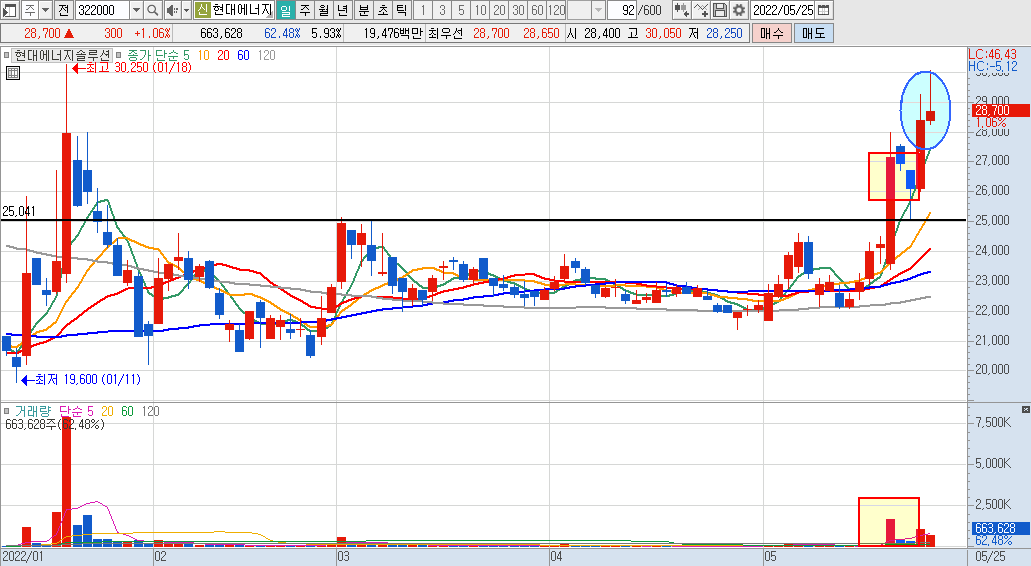The image size is (1031, 566).
Task: Click the 현대에너지솔루션 chart title label
Action: pyautogui.click(x=62, y=56)
